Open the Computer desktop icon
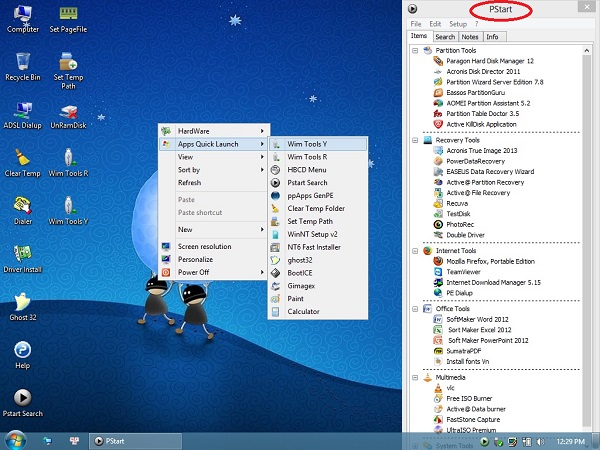The image size is (600, 450). tap(23, 19)
